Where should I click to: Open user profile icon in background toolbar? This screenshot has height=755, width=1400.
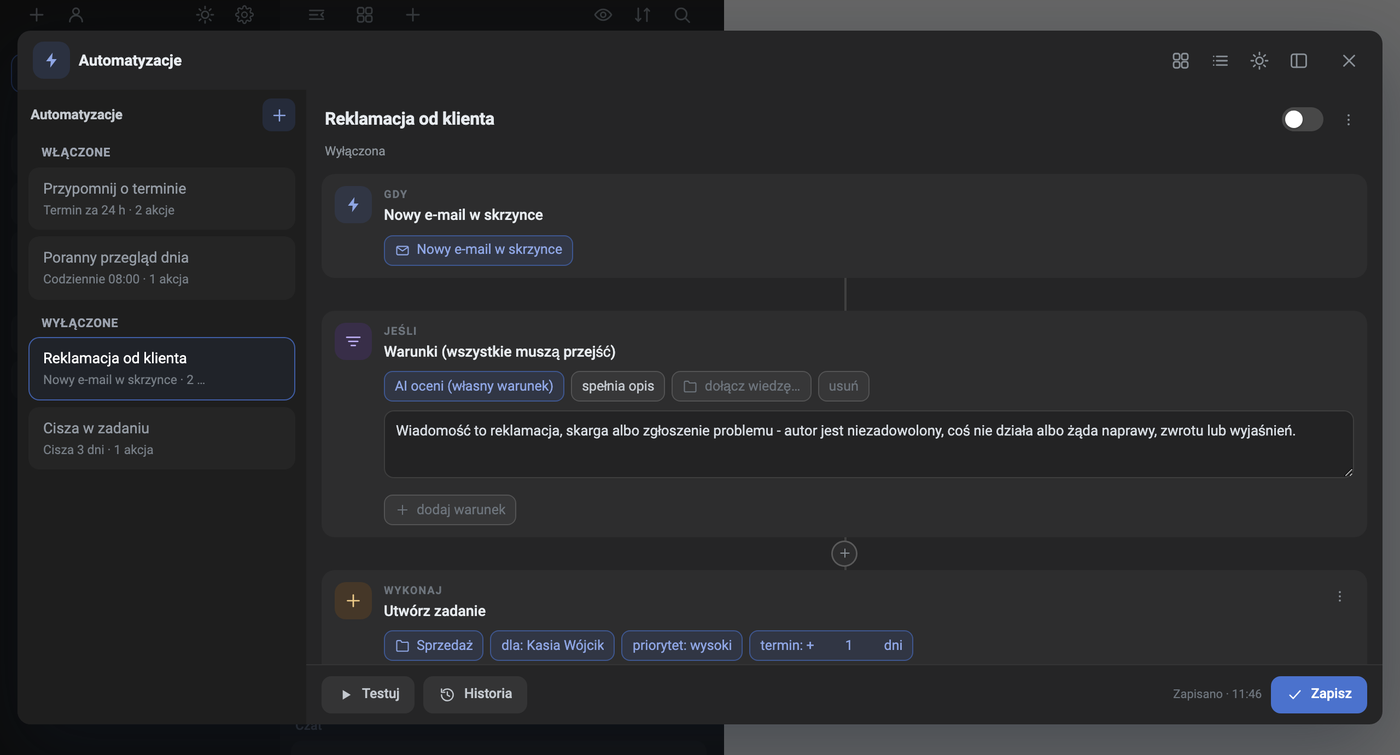pyautogui.click(x=76, y=15)
